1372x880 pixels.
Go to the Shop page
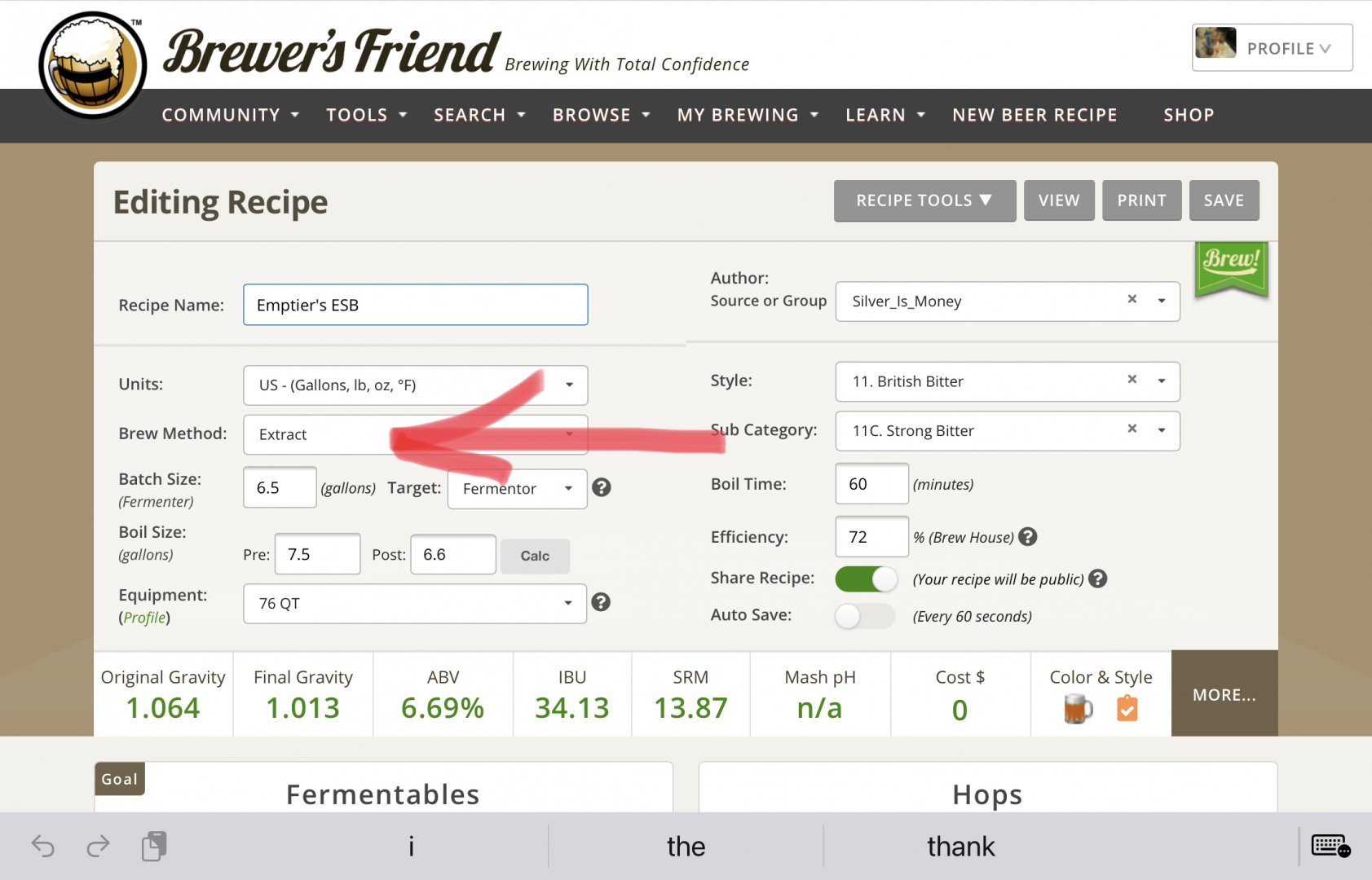pos(1189,115)
